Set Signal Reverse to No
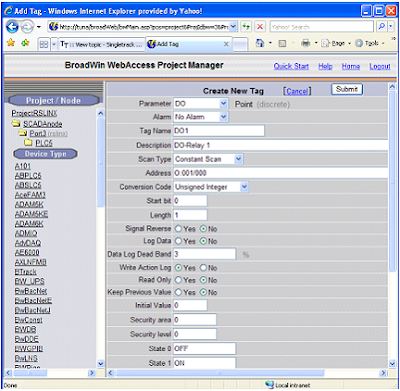400x391 pixels. (x=203, y=229)
